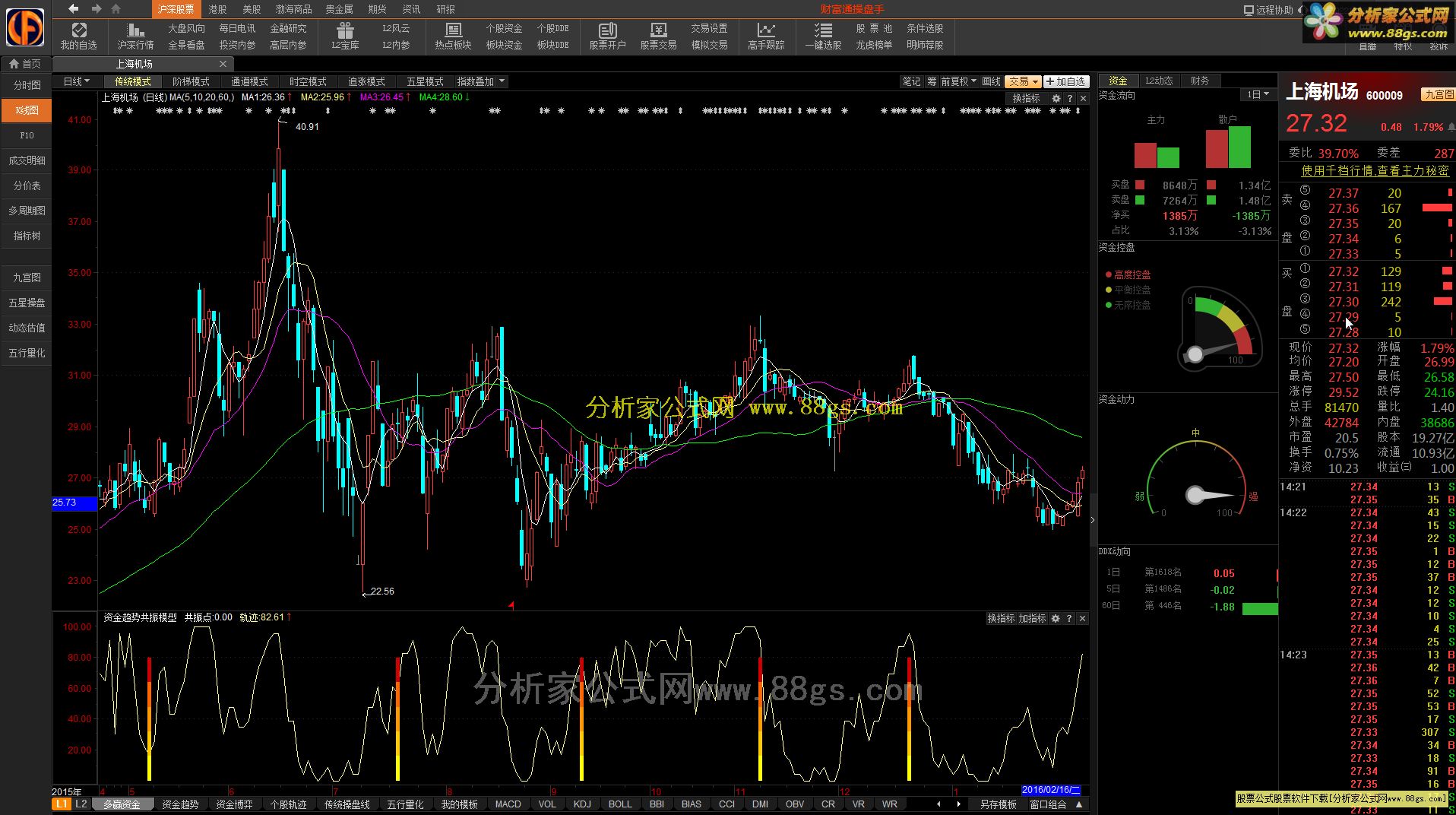Click the 25.73 price marker on axis
This screenshot has height=815, width=1456.
[x=74, y=503]
